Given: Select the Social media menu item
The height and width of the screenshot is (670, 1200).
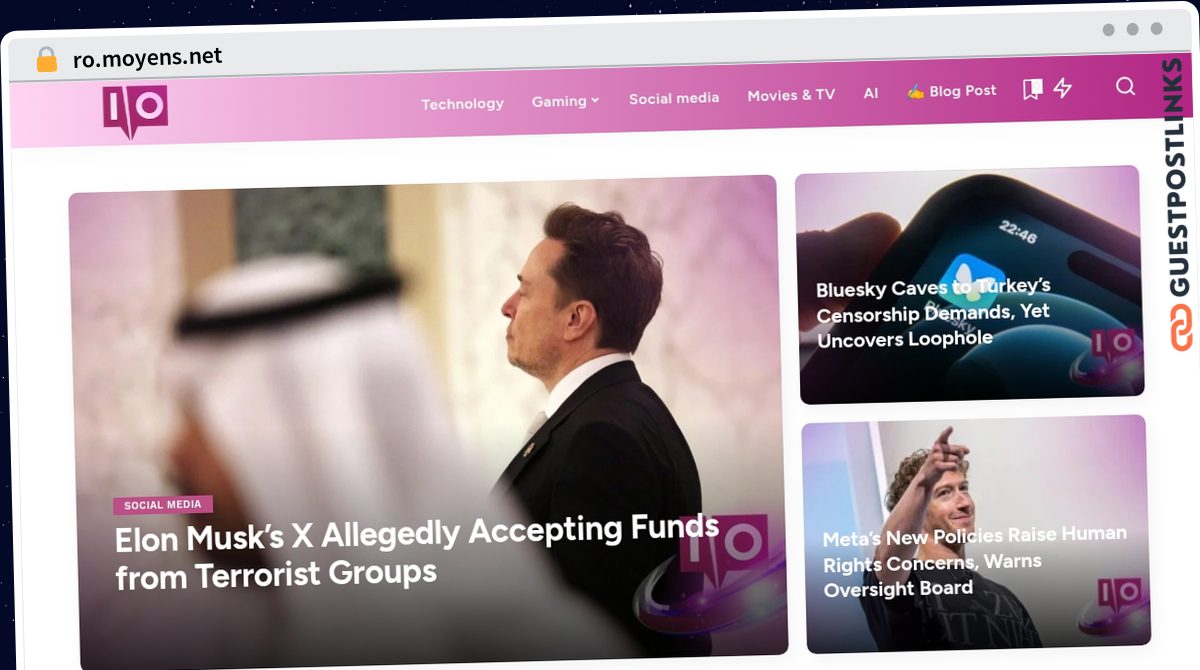Looking at the screenshot, I should pyautogui.click(x=674, y=98).
